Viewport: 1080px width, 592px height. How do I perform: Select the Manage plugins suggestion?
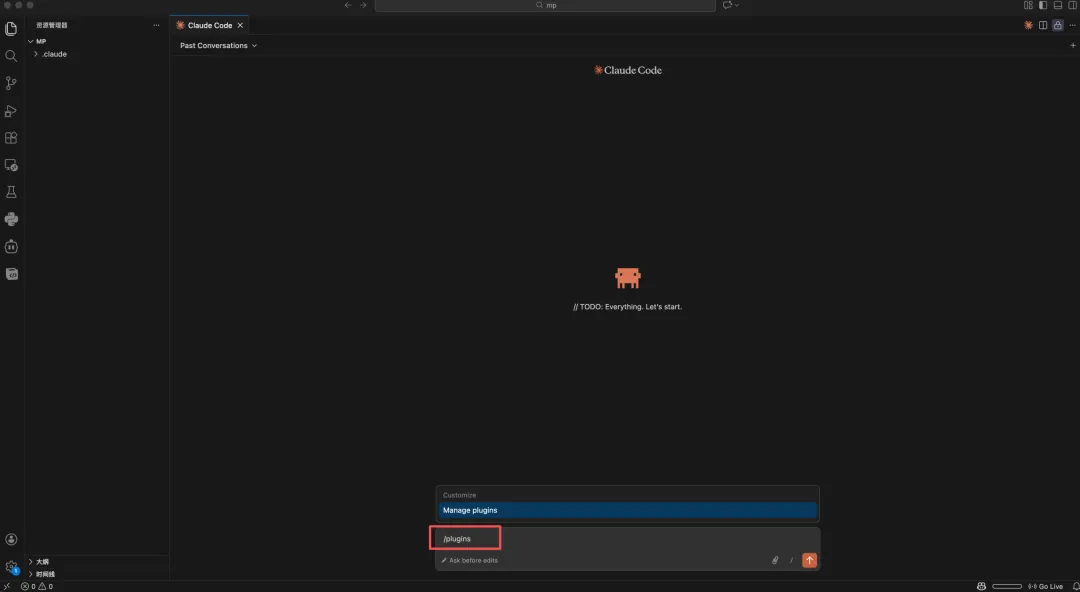pyautogui.click(x=627, y=510)
